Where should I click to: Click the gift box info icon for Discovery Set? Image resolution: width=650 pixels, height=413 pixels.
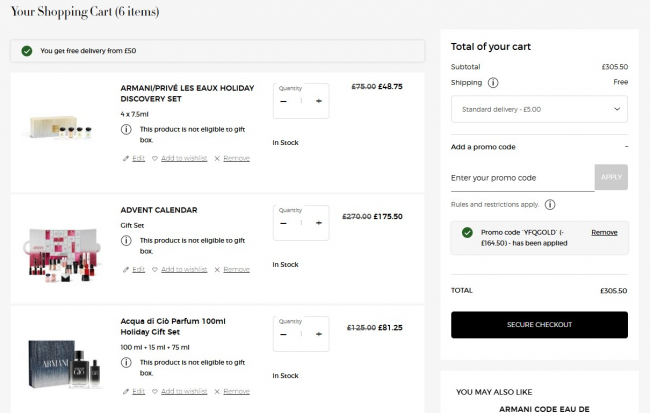(126, 130)
